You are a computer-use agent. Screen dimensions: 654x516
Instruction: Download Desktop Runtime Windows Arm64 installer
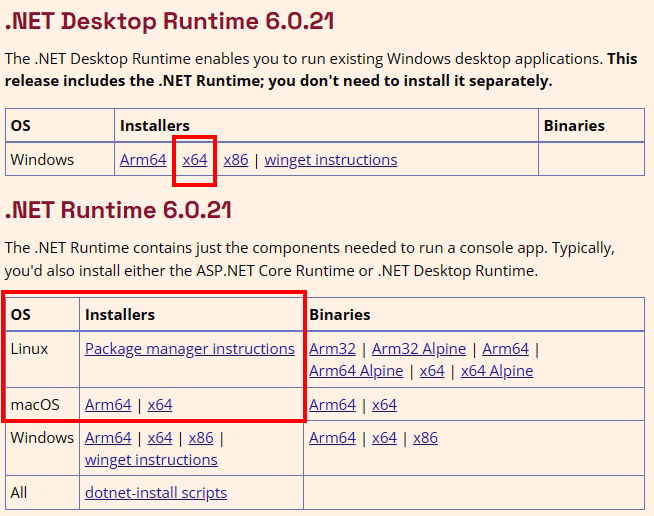coord(143,160)
